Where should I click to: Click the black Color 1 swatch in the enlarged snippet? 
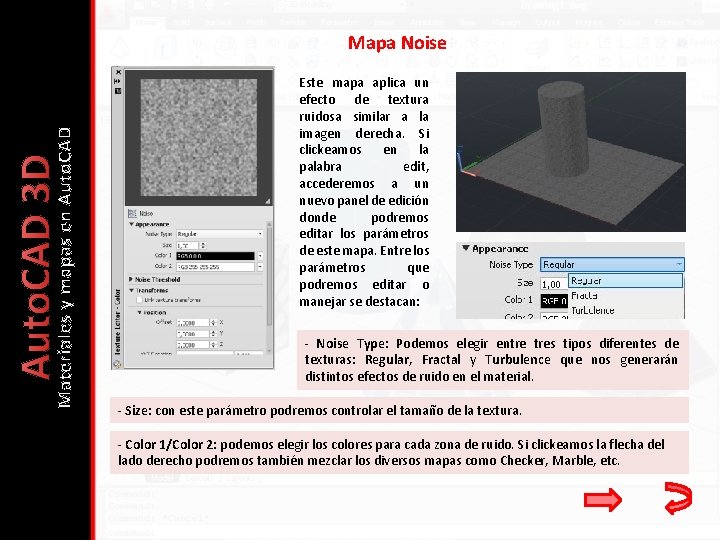click(554, 301)
